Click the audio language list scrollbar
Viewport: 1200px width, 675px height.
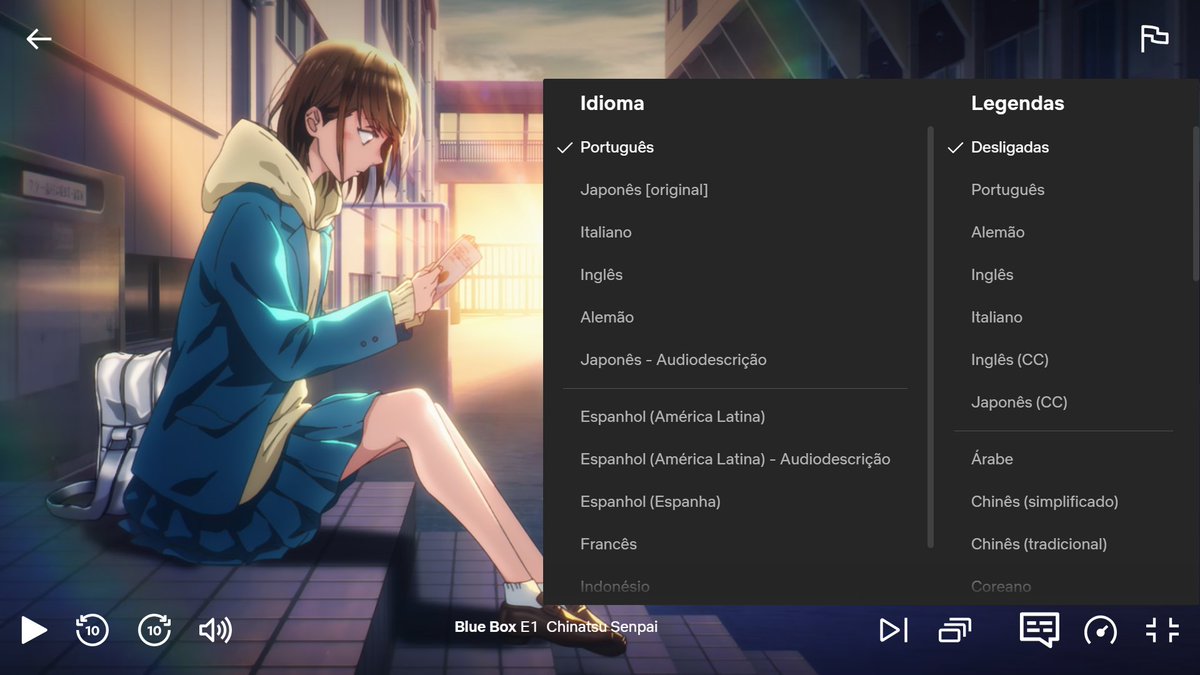coord(931,337)
